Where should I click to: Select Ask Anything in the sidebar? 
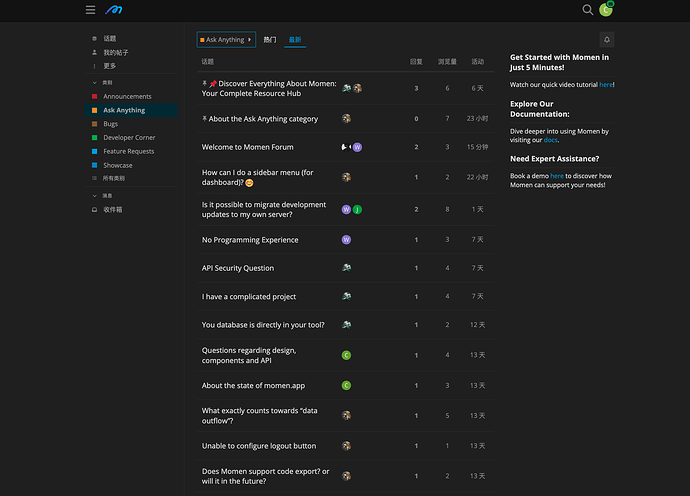point(131,110)
